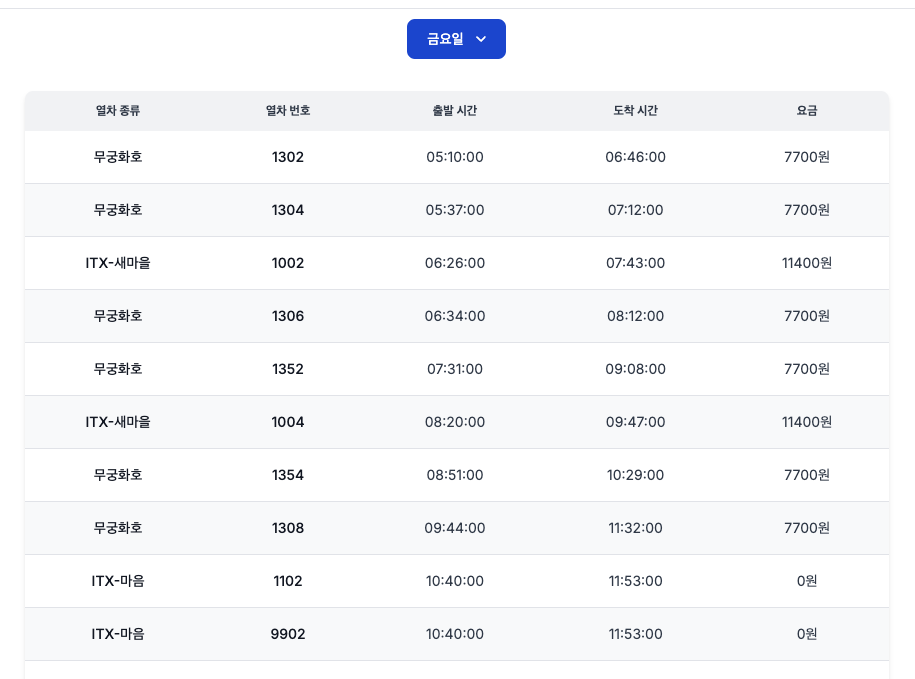Select train number 1002

tap(288, 263)
